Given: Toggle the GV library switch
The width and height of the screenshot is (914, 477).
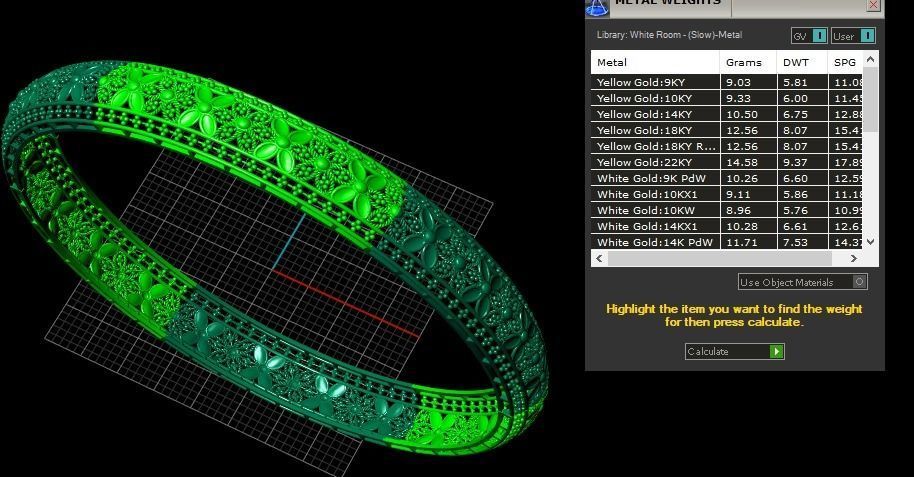Looking at the screenshot, I should point(809,36).
